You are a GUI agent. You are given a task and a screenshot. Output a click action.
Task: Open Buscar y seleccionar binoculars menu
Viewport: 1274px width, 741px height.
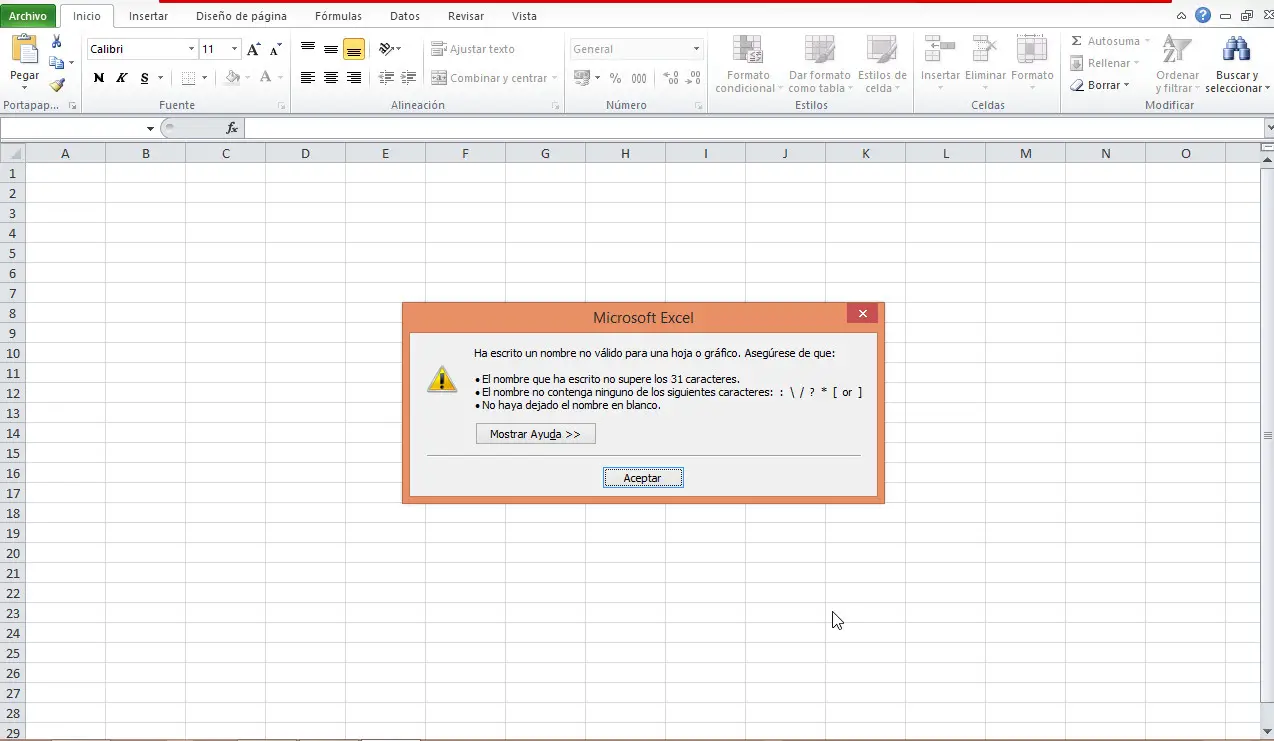click(1236, 64)
